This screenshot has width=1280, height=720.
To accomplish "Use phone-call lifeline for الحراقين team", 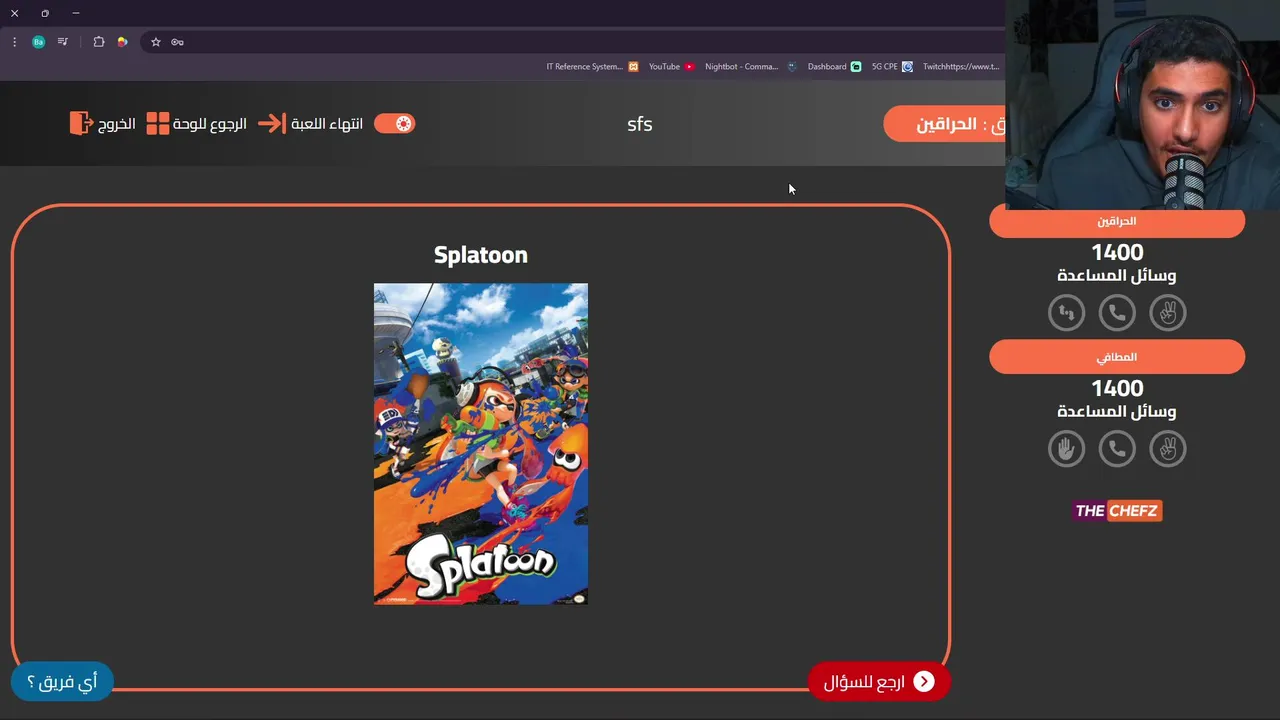I will (1117, 313).
